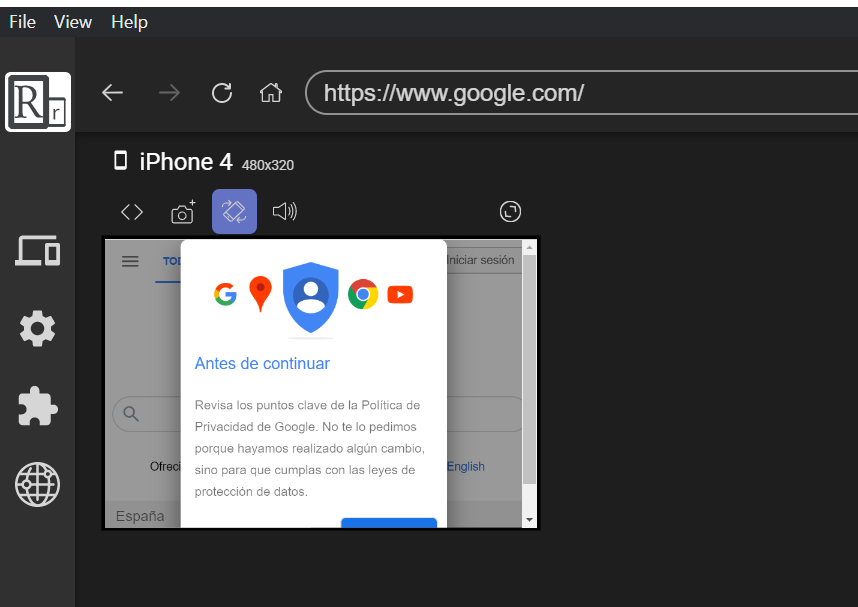
Task: Take screenshot of iPhone 4 device
Action: coord(183,212)
